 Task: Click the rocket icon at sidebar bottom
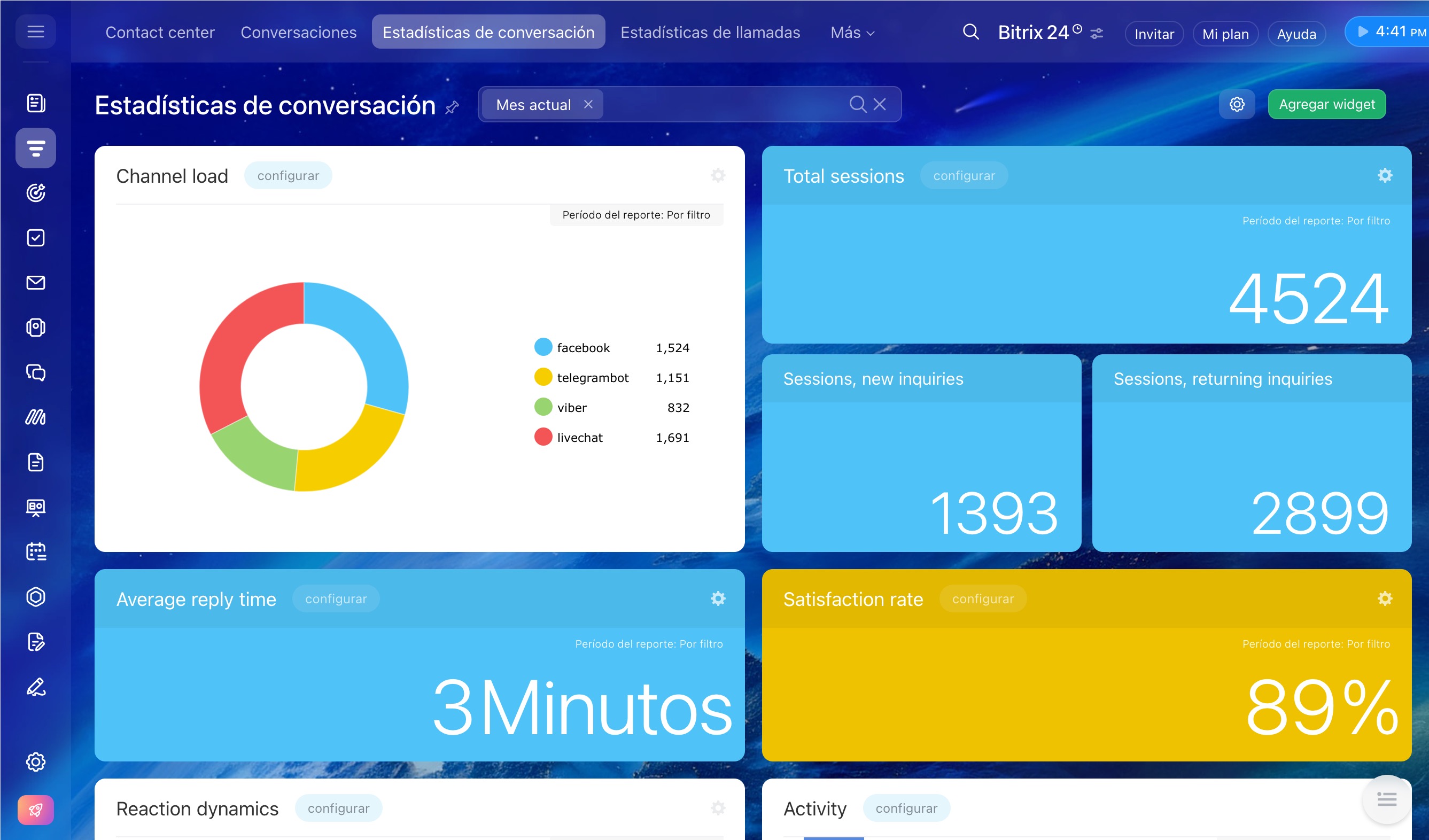tap(36, 810)
